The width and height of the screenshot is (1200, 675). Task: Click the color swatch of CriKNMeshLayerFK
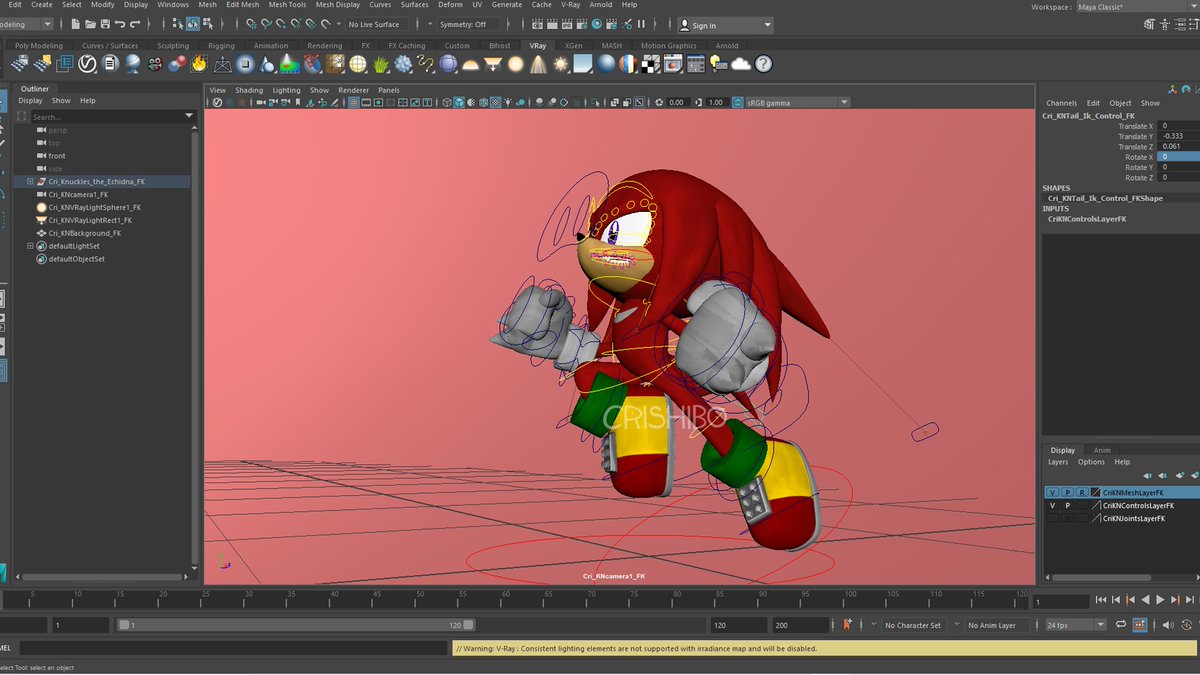coord(1095,493)
